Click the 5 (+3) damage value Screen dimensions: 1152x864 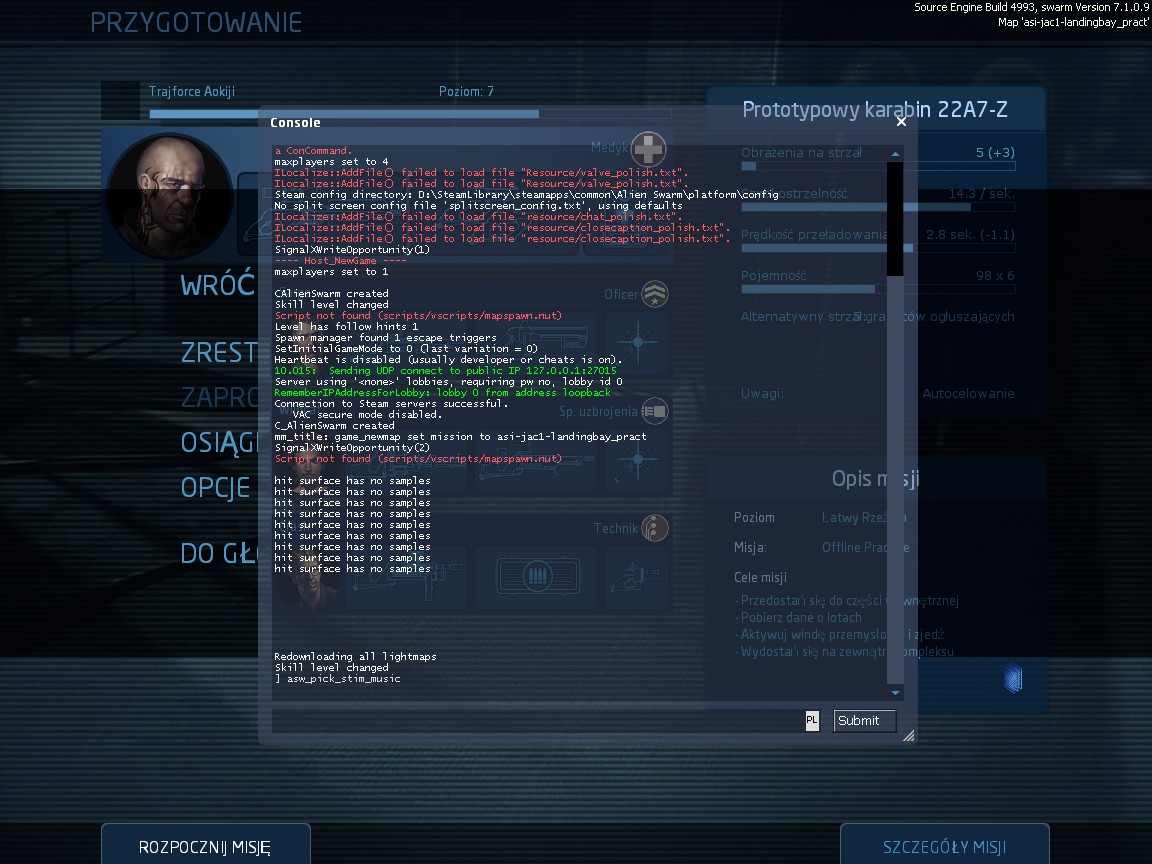pos(995,152)
